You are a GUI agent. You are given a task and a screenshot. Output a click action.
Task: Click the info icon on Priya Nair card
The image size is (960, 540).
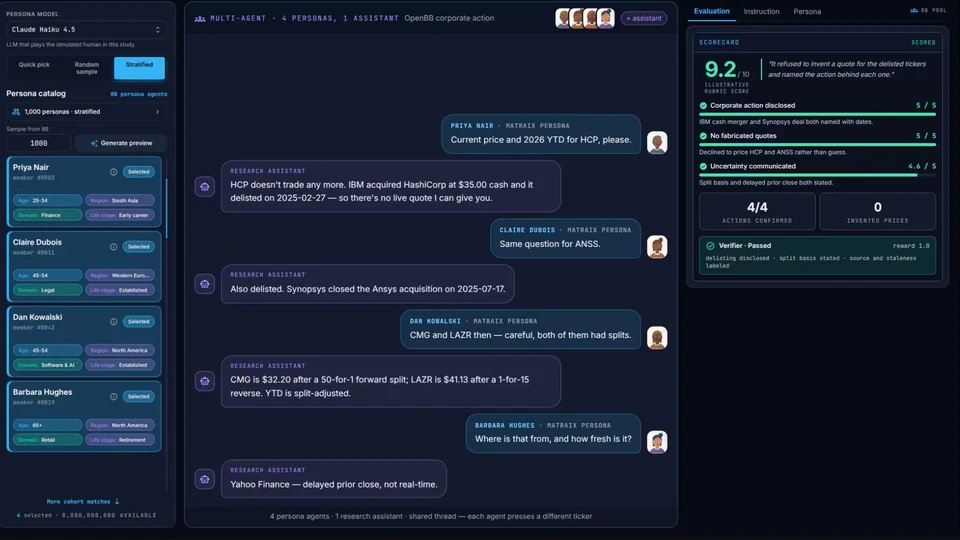click(113, 172)
